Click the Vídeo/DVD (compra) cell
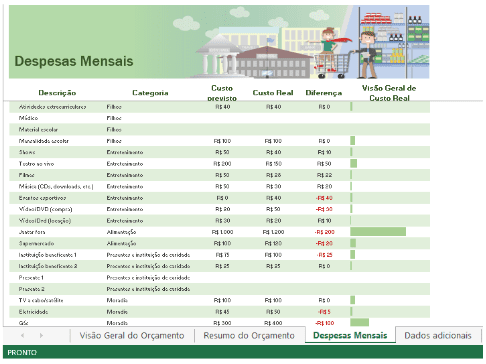 (45, 209)
